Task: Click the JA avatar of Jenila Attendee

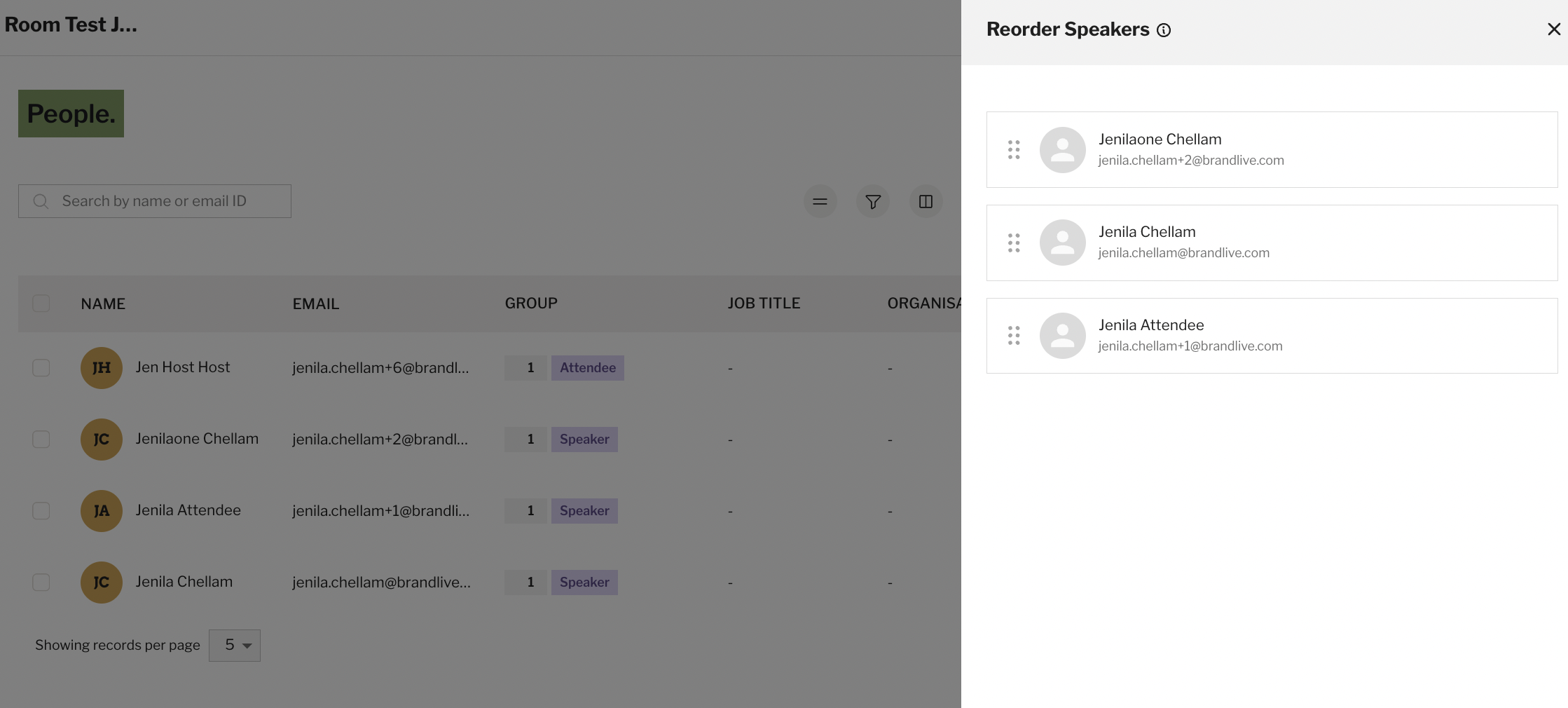Action: (x=102, y=511)
